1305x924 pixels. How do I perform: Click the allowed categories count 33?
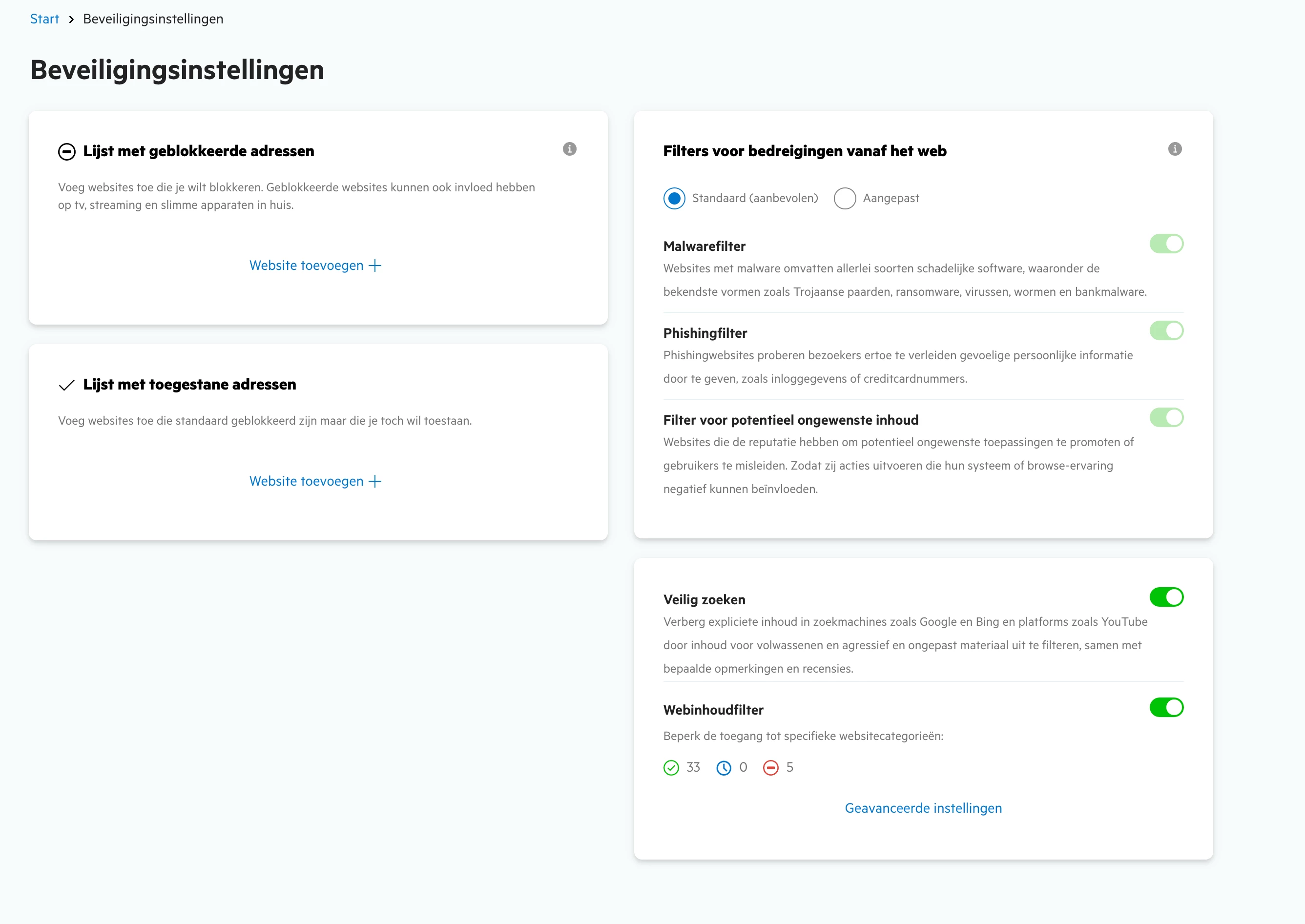(x=693, y=767)
